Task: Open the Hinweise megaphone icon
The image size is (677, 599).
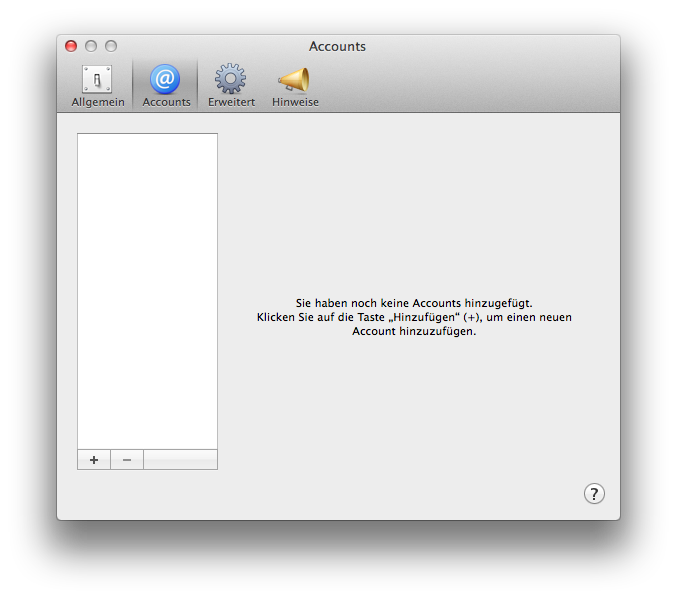Action: point(294,79)
